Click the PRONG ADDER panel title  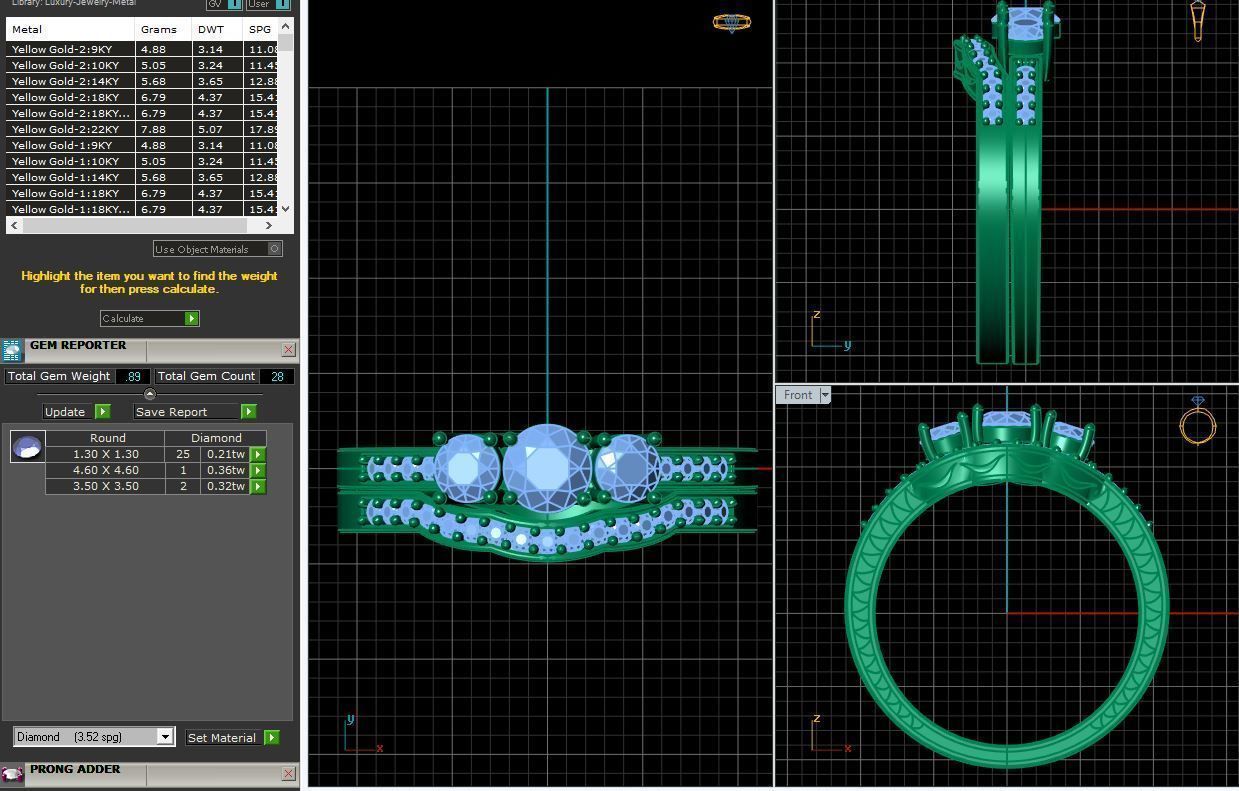click(x=75, y=770)
